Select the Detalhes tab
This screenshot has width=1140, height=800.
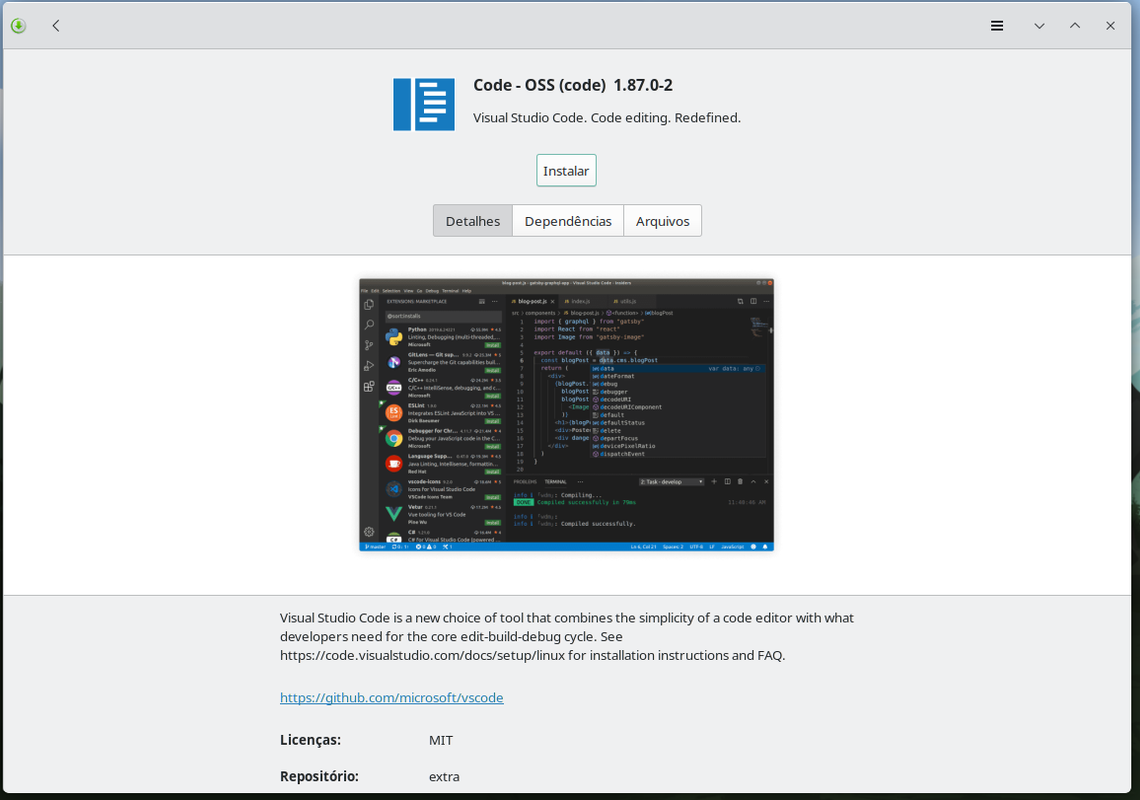pos(473,220)
